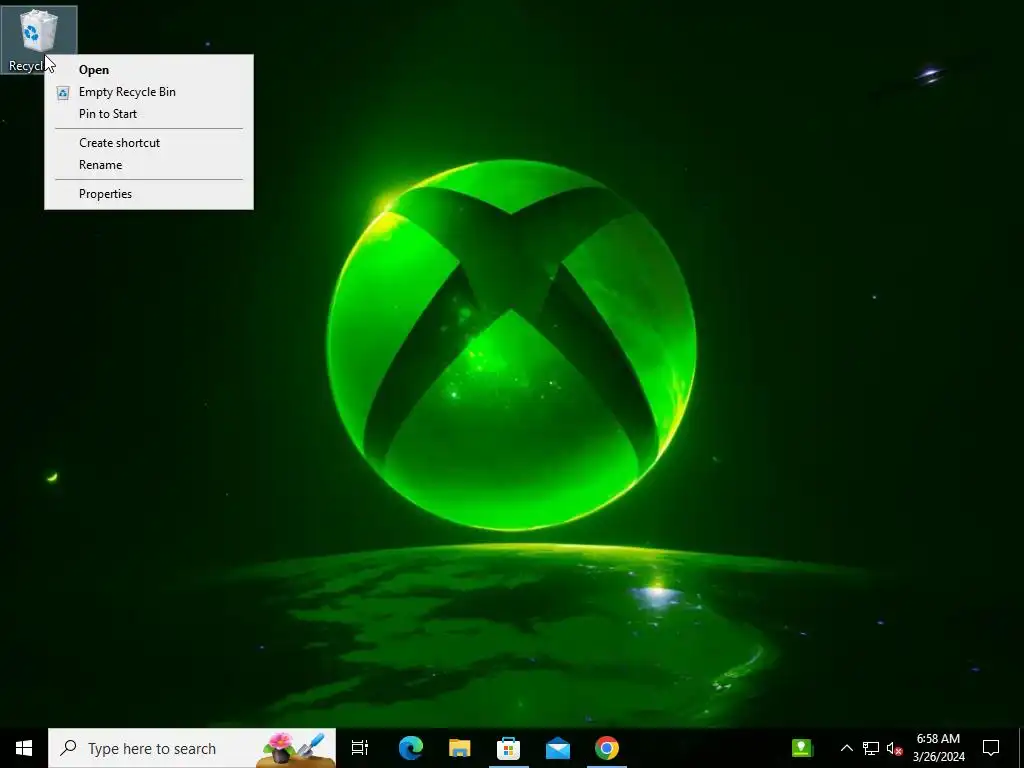
Task: Open Task View on the taskbar
Action: click(x=360, y=748)
